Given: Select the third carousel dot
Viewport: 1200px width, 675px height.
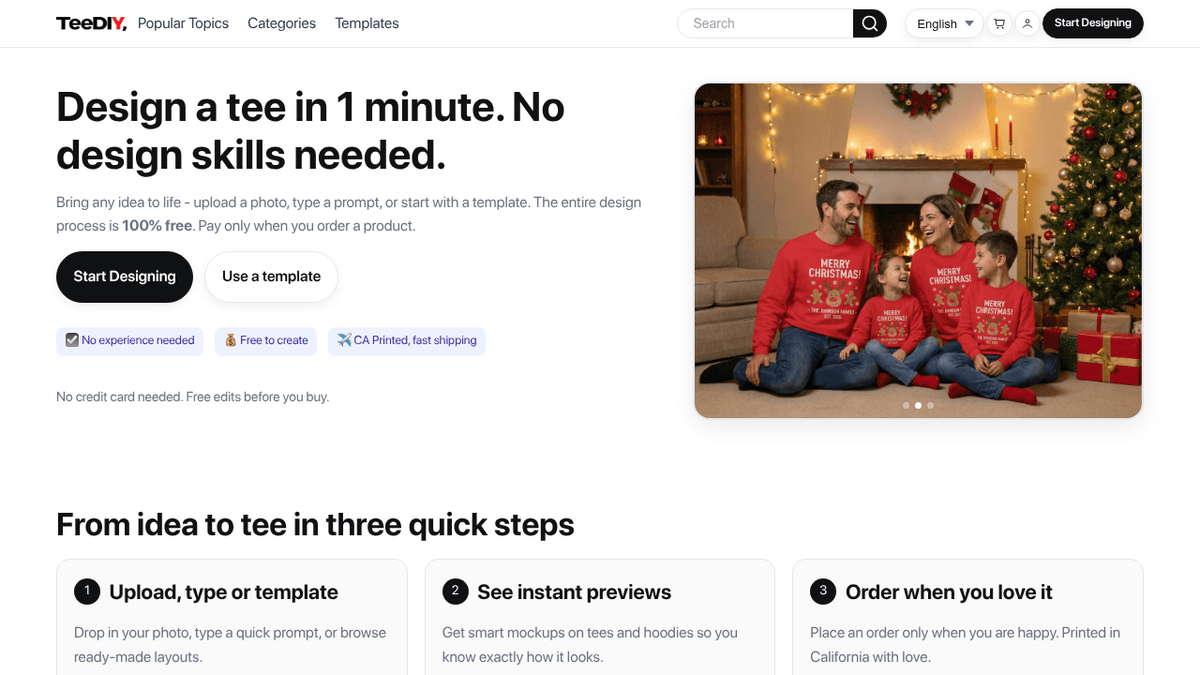Looking at the screenshot, I should (x=930, y=405).
